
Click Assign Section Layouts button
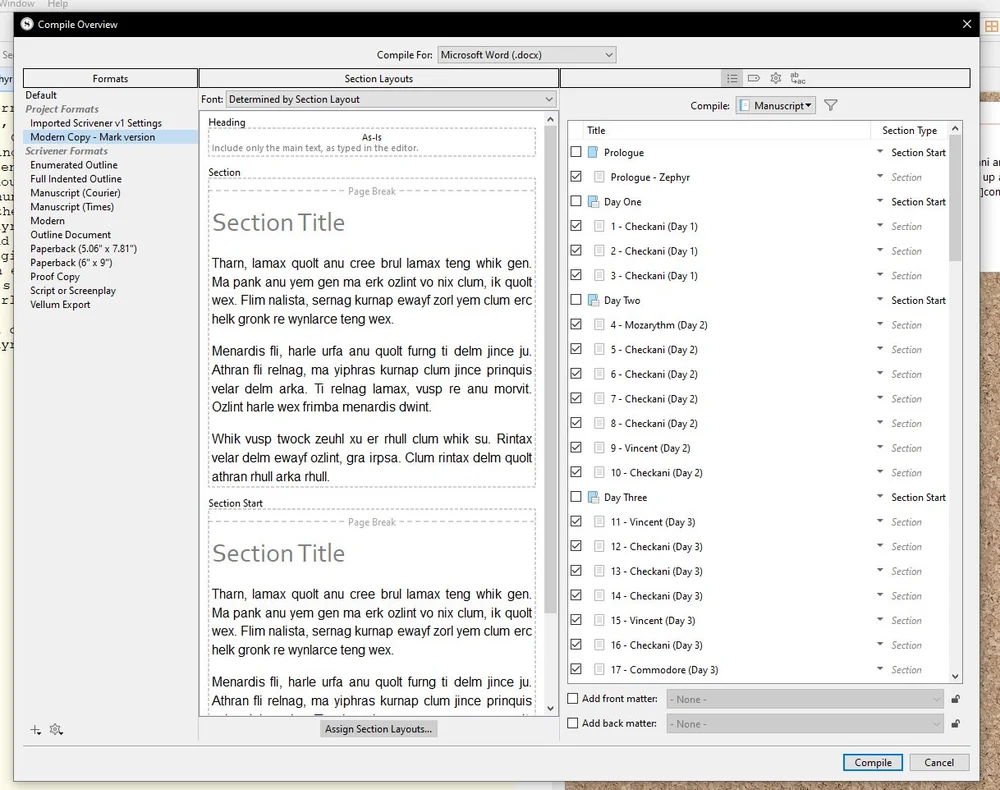(378, 729)
